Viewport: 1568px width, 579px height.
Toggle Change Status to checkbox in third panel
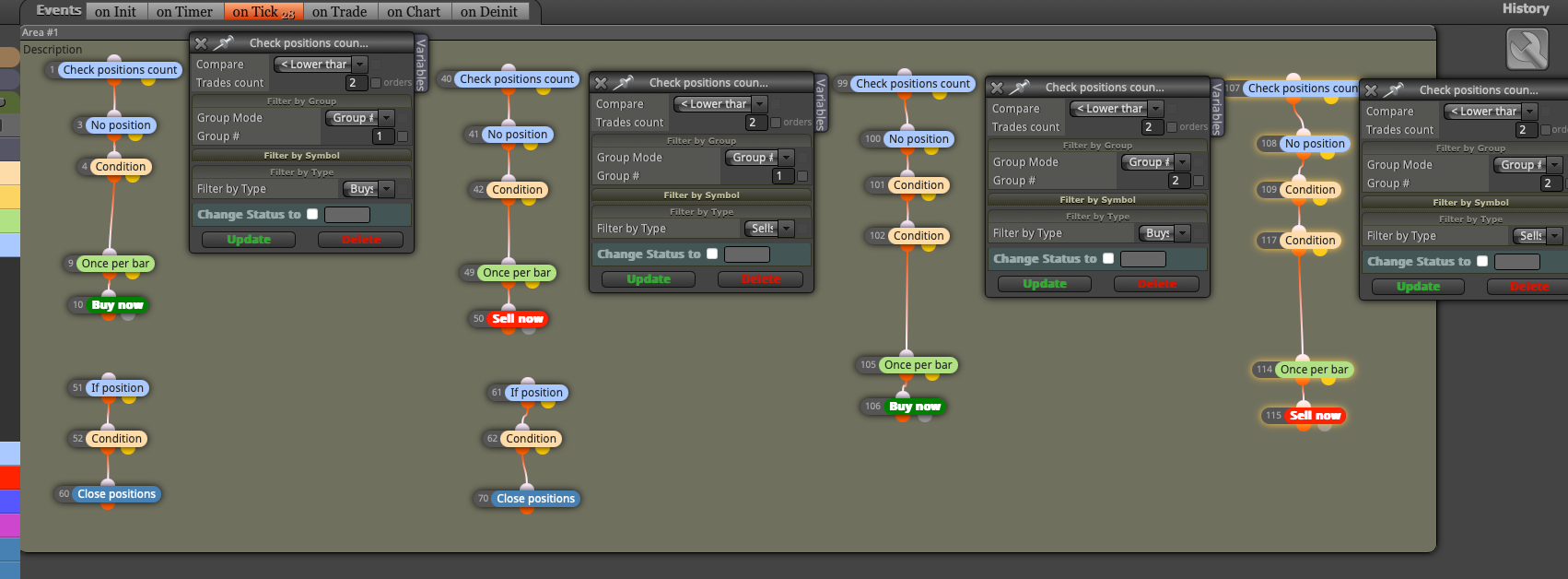click(x=1108, y=259)
